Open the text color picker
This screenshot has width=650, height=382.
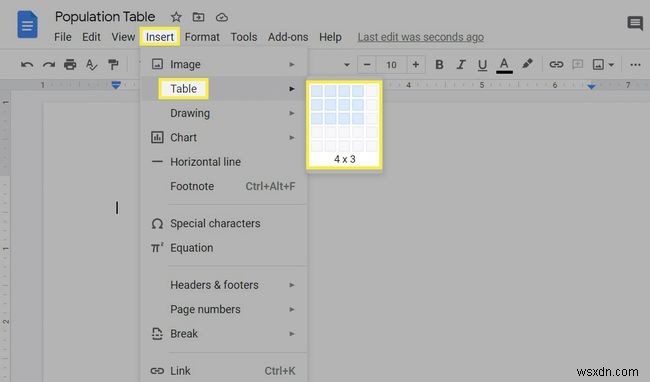[x=504, y=65]
